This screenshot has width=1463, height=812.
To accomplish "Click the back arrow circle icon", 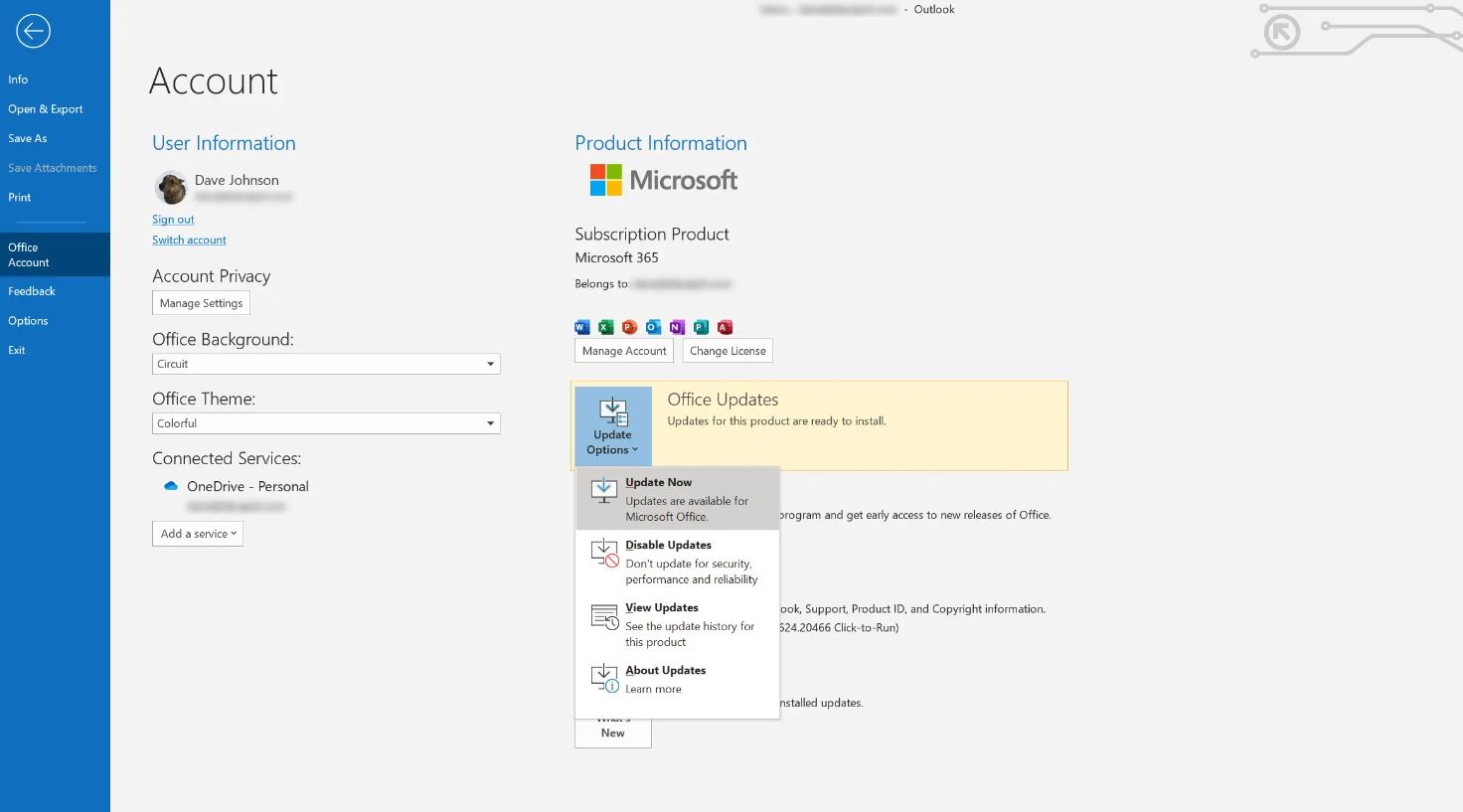I will point(33,31).
